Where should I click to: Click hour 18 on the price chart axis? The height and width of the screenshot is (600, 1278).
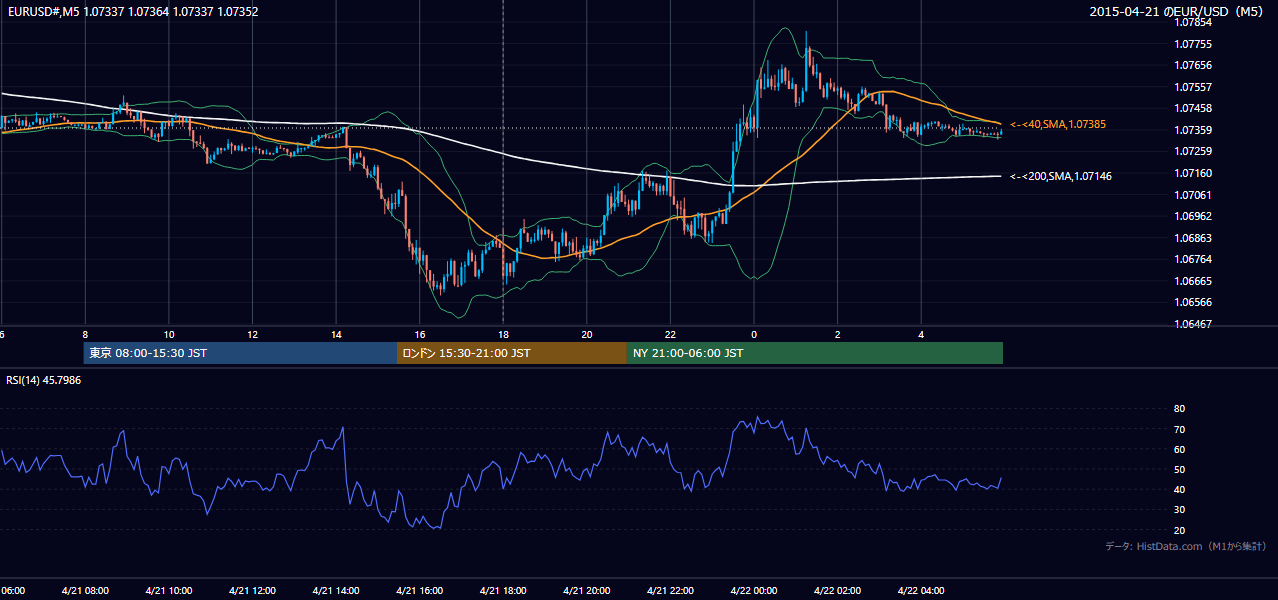tap(503, 334)
